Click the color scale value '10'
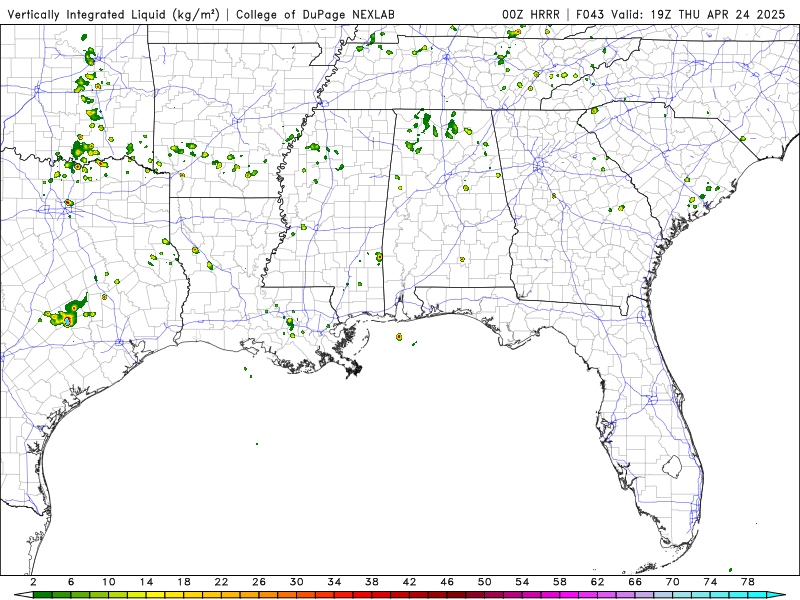The width and height of the screenshot is (800, 600). [x=109, y=582]
